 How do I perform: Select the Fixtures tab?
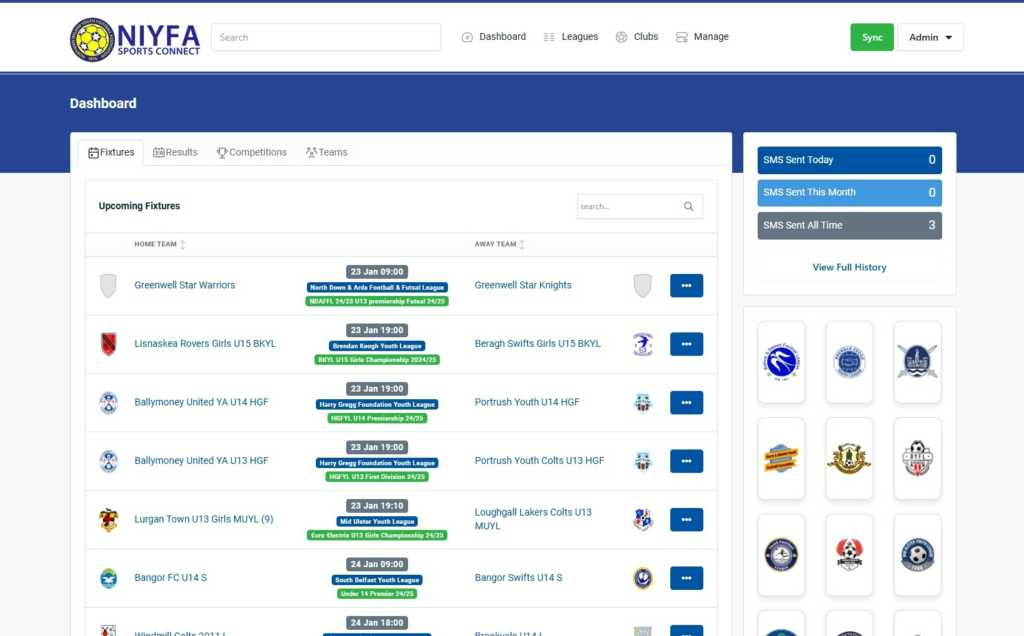[x=111, y=152]
